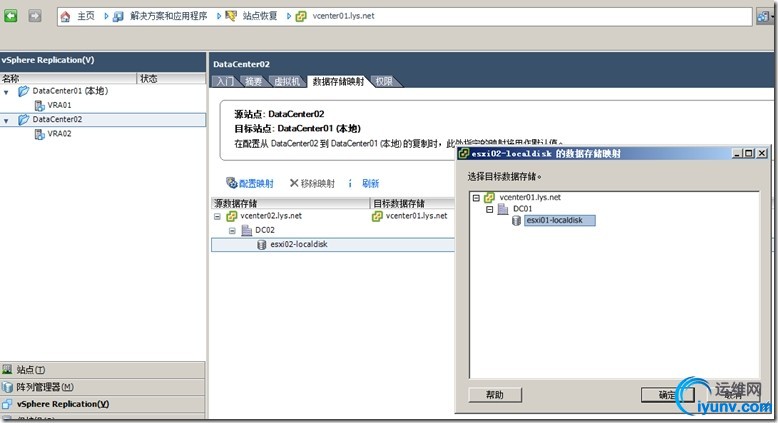This screenshot has width=778, height=423.
Task: Sort by 名称 column header
Action: pyautogui.click(x=68, y=78)
